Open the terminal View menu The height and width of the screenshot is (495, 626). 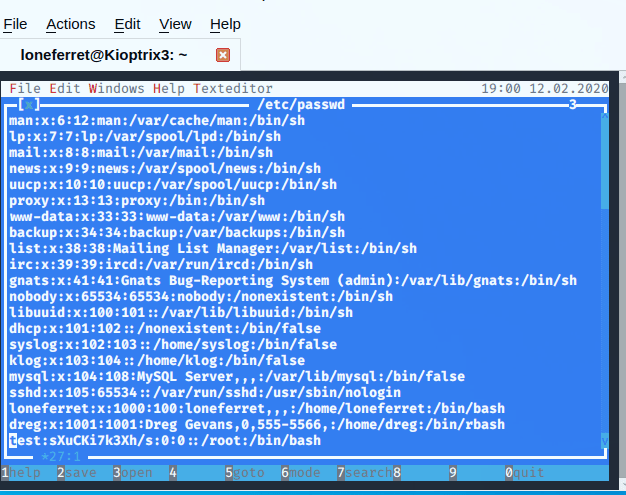[x=175, y=24]
